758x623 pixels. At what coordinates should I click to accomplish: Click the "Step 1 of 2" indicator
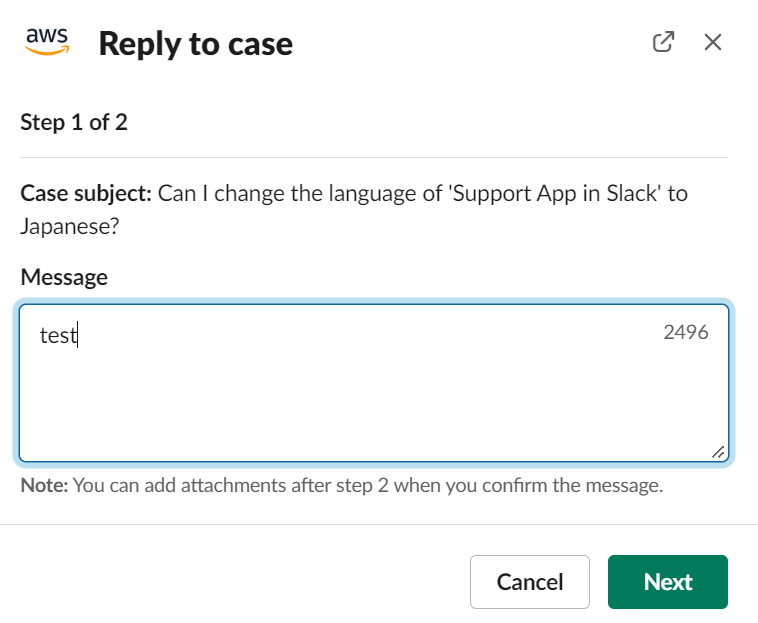click(x=74, y=122)
